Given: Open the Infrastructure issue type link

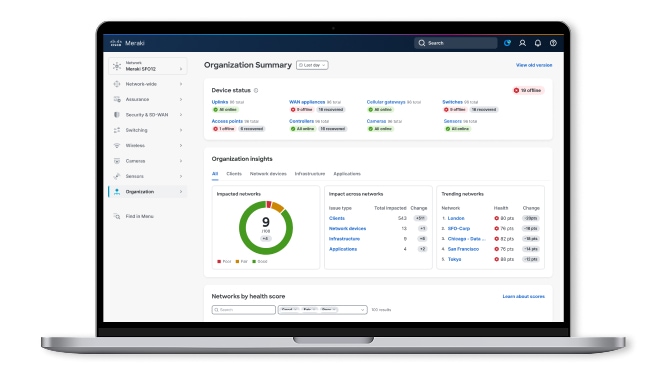Looking at the screenshot, I should [x=344, y=239].
